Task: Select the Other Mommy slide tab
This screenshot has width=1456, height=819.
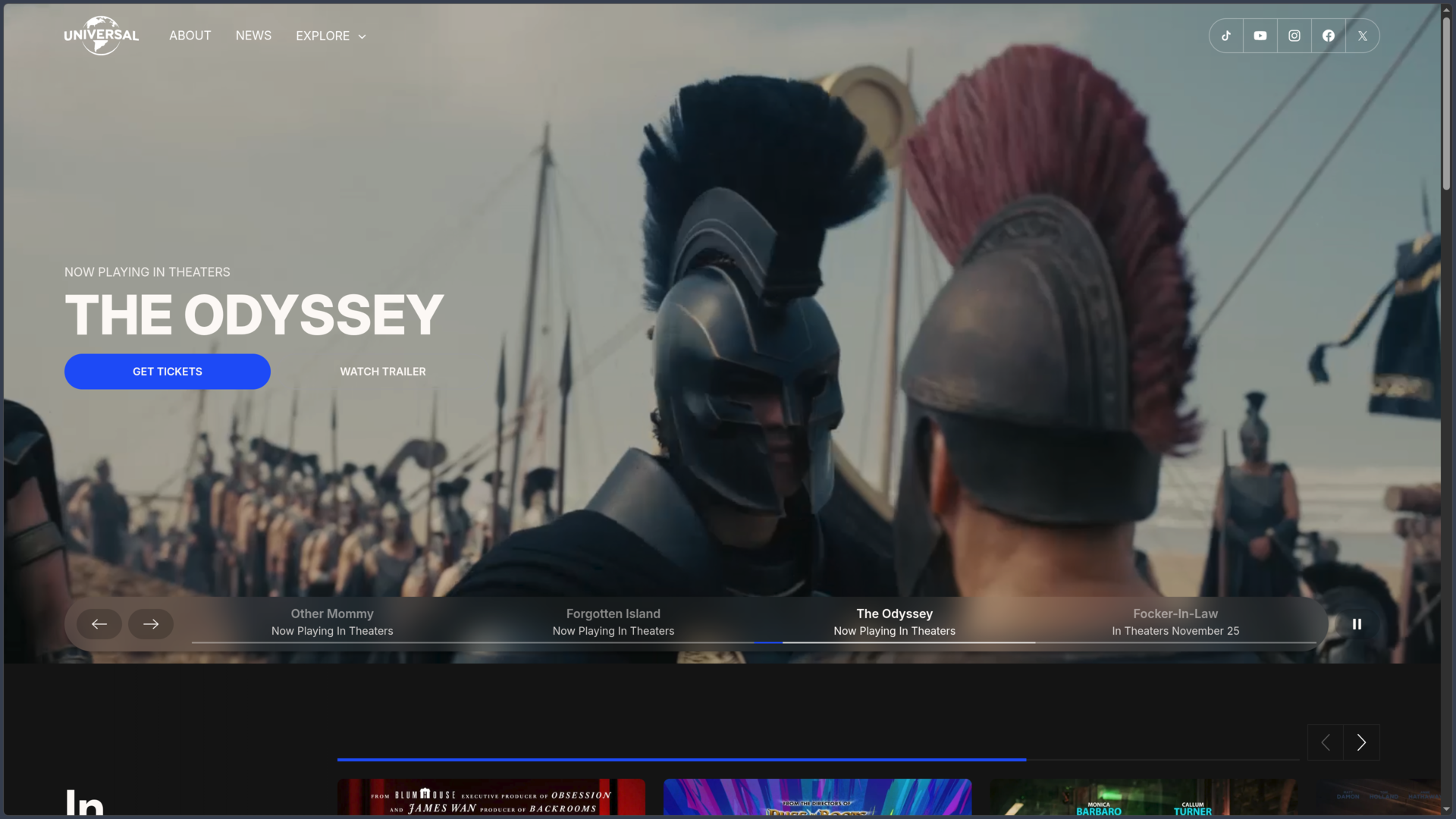Action: click(x=332, y=622)
